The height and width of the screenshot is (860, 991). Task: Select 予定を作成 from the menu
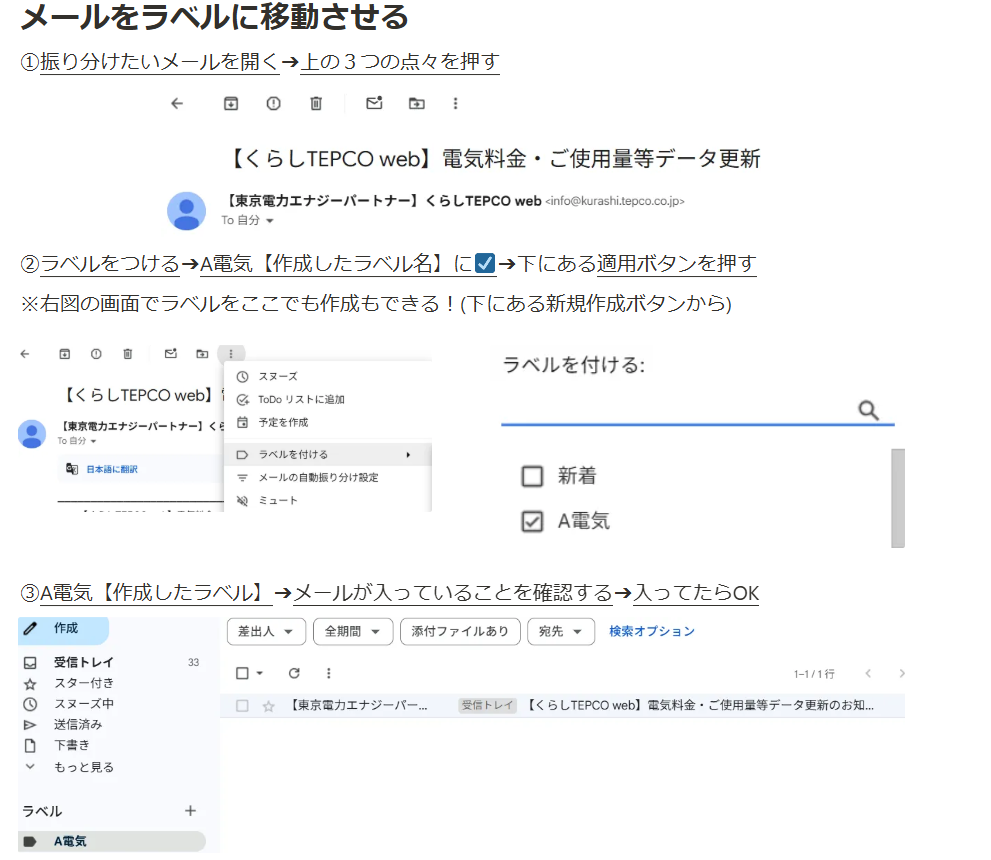[x=328, y=422]
